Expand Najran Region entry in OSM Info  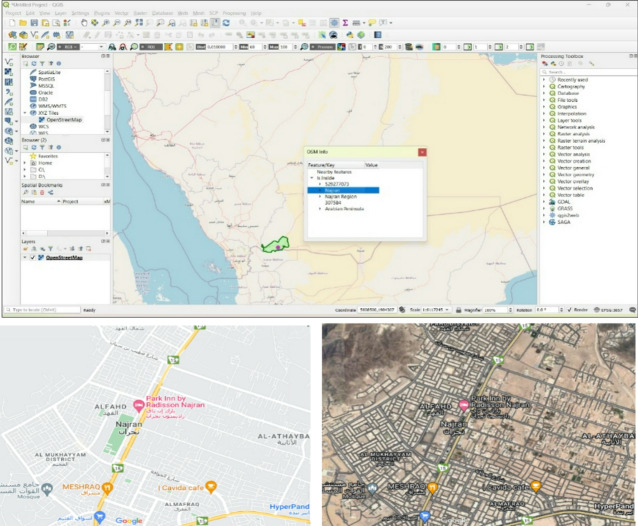320,196
